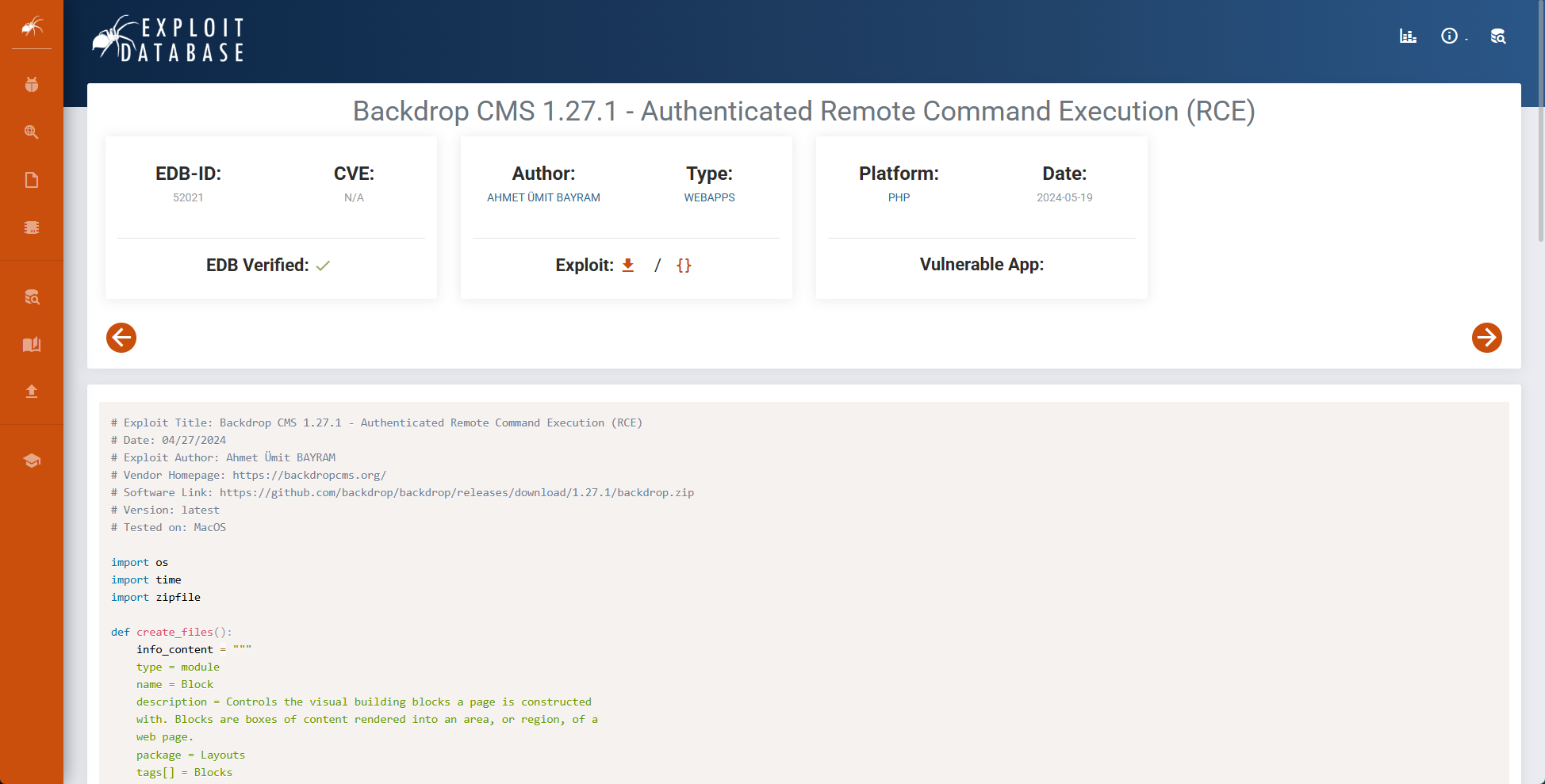Click the page title Backdrop CMS 1.27.1
Screen dimensions: 1545x784
[804, 111]
